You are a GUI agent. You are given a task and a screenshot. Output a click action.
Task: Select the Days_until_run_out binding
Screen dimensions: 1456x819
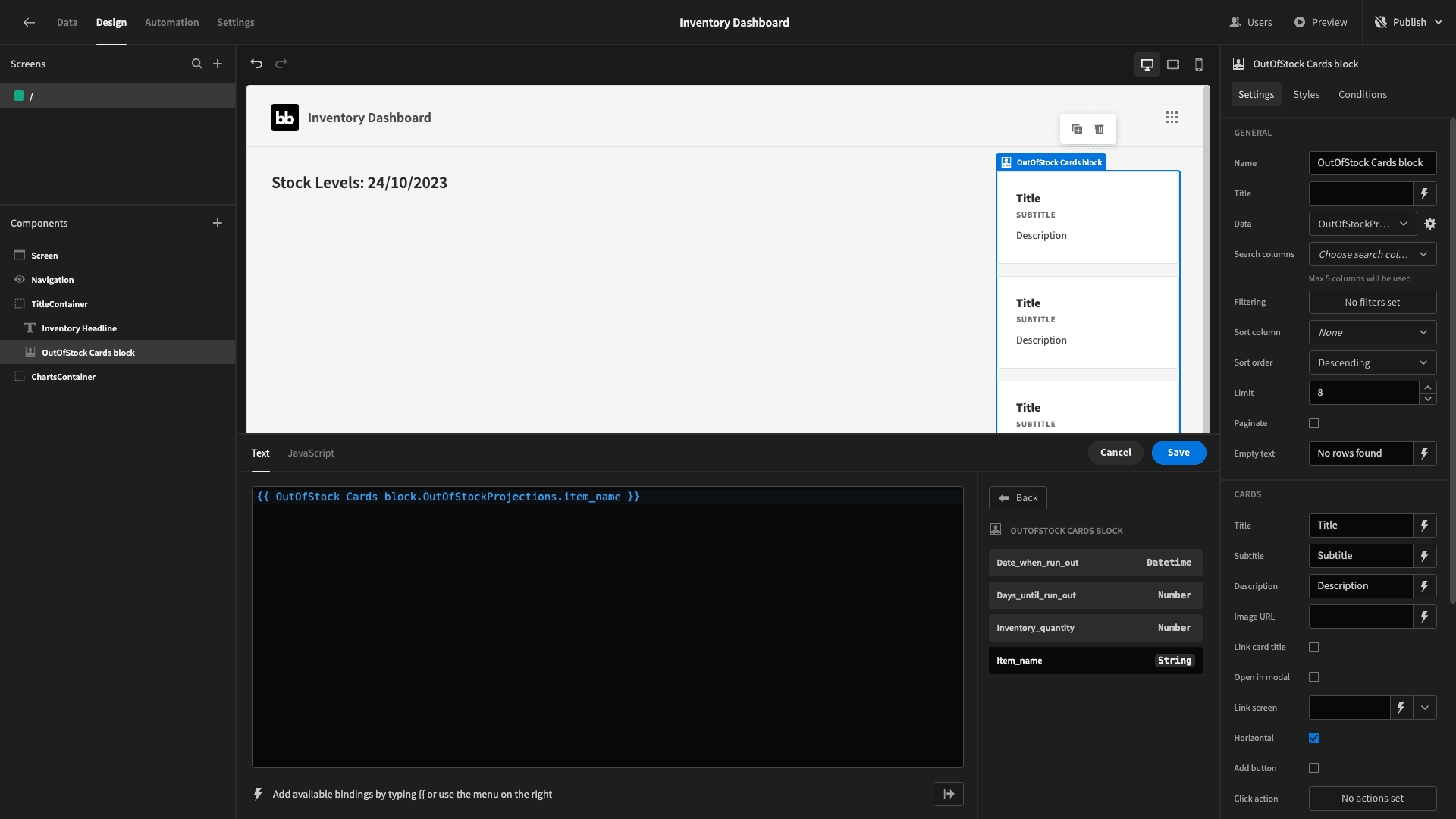tap(1095, 595)
